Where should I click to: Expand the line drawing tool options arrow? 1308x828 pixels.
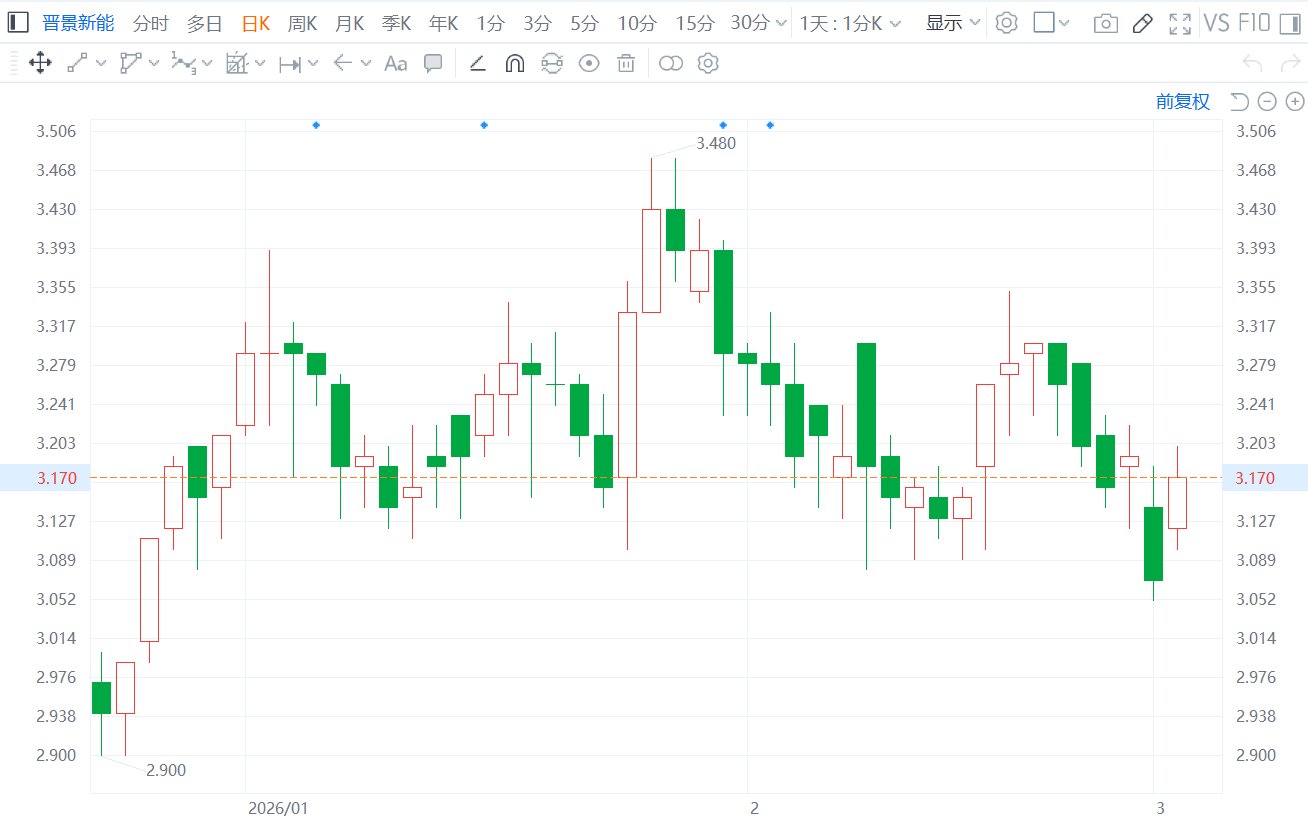coord(101,64)
